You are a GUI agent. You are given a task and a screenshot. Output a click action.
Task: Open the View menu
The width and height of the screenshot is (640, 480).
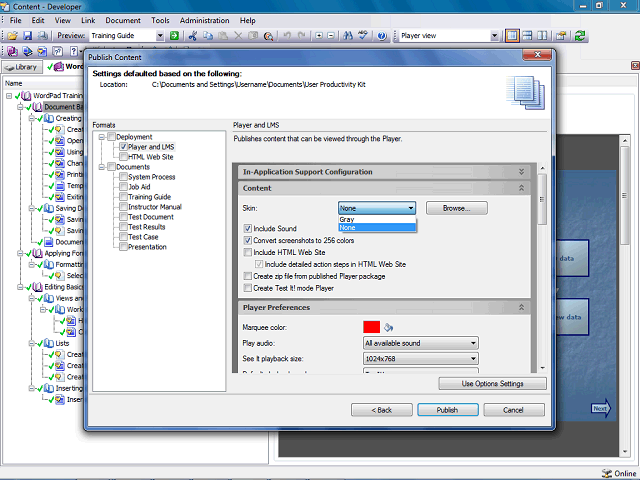pos(62,20)
